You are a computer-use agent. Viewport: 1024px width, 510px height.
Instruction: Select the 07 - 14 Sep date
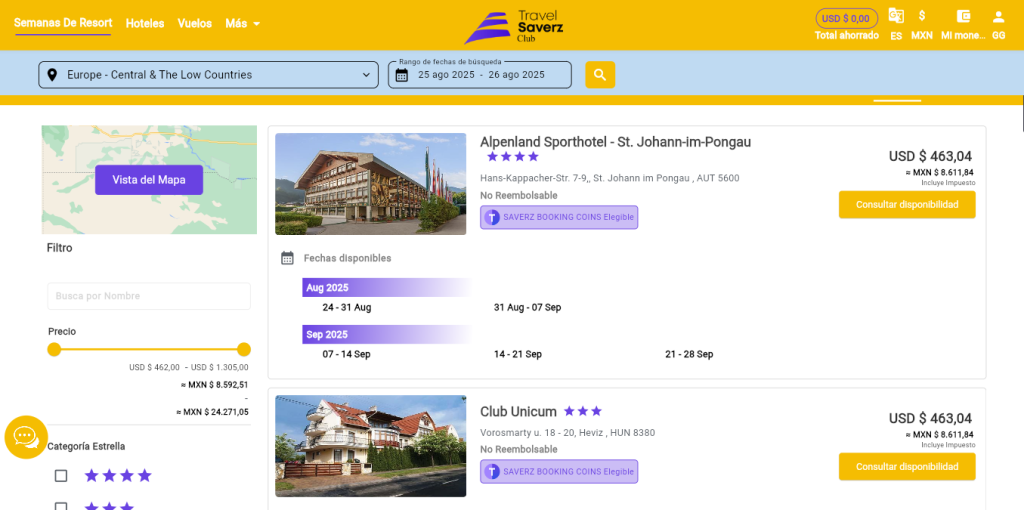click(x=347, y=355)
